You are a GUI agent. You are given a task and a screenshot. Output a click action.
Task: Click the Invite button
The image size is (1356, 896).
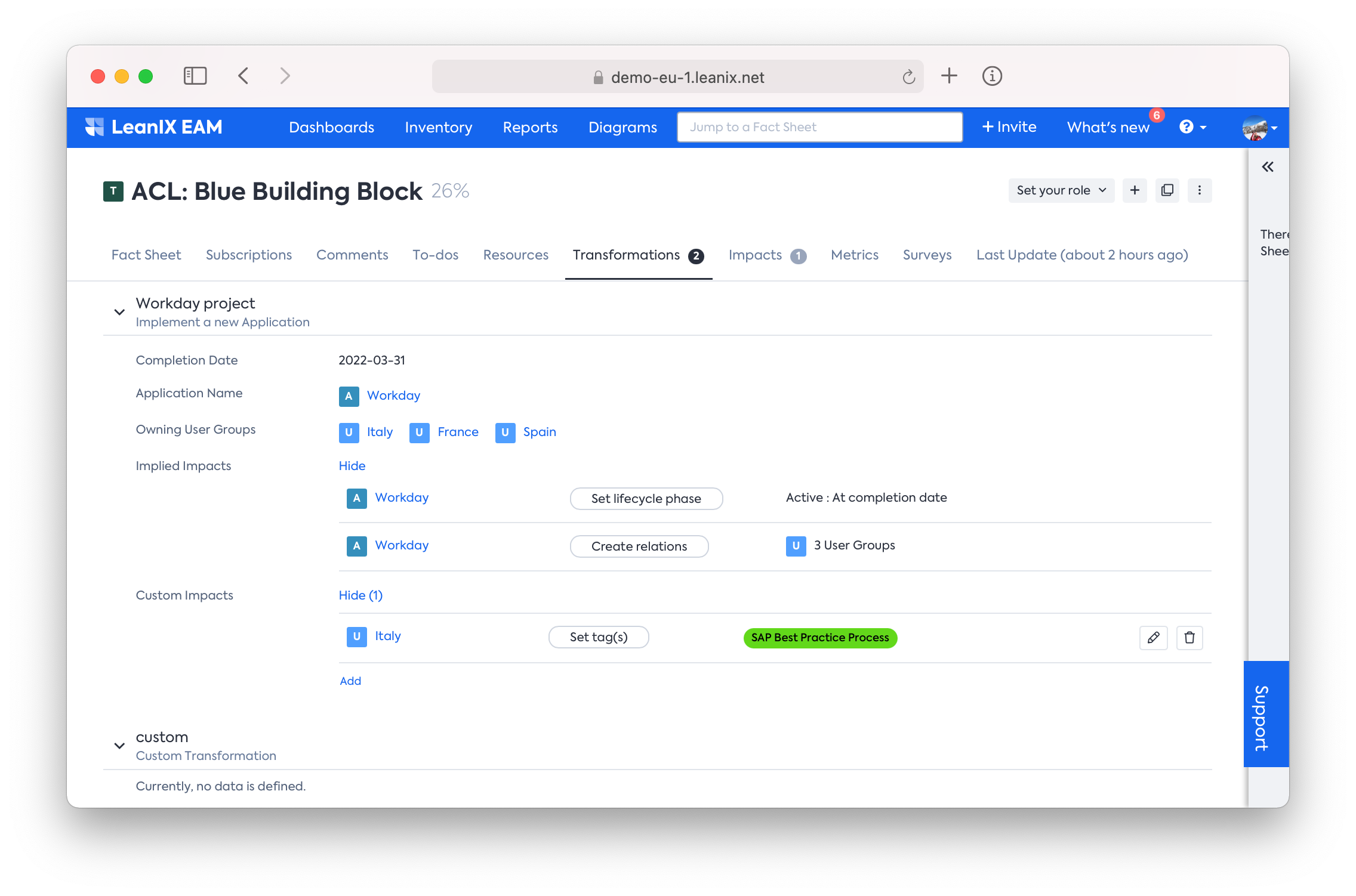(1009, 127)
